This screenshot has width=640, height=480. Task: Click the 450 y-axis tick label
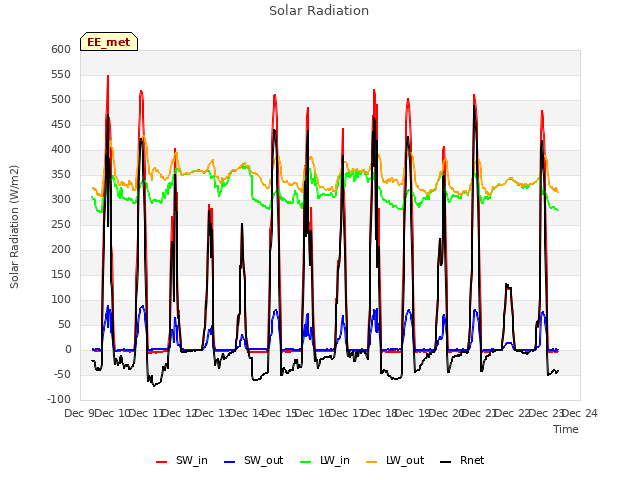click(x=61, y=124)
